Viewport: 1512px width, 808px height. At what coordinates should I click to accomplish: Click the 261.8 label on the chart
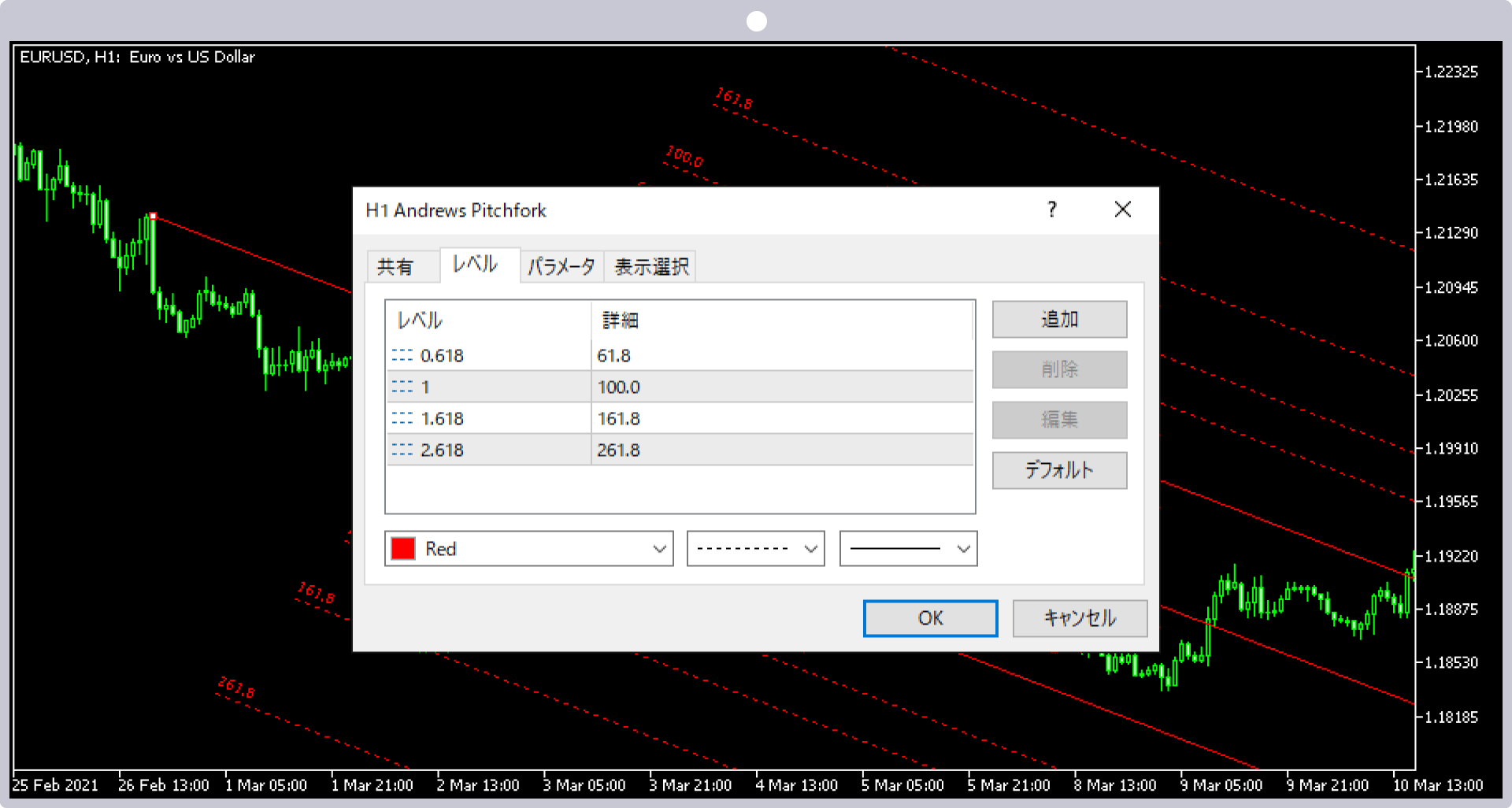[236, 687]
